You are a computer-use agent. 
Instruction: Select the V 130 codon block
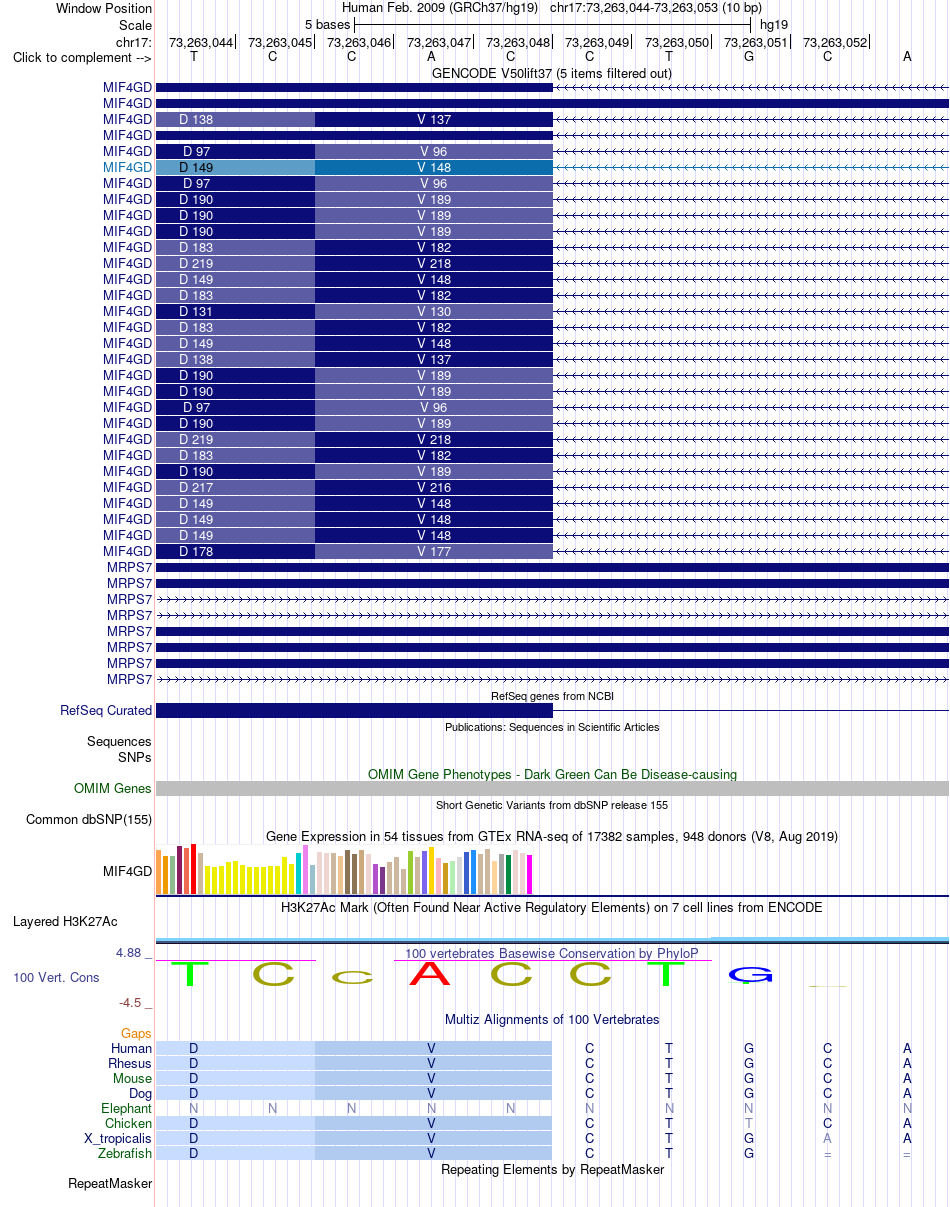(434, 311)
